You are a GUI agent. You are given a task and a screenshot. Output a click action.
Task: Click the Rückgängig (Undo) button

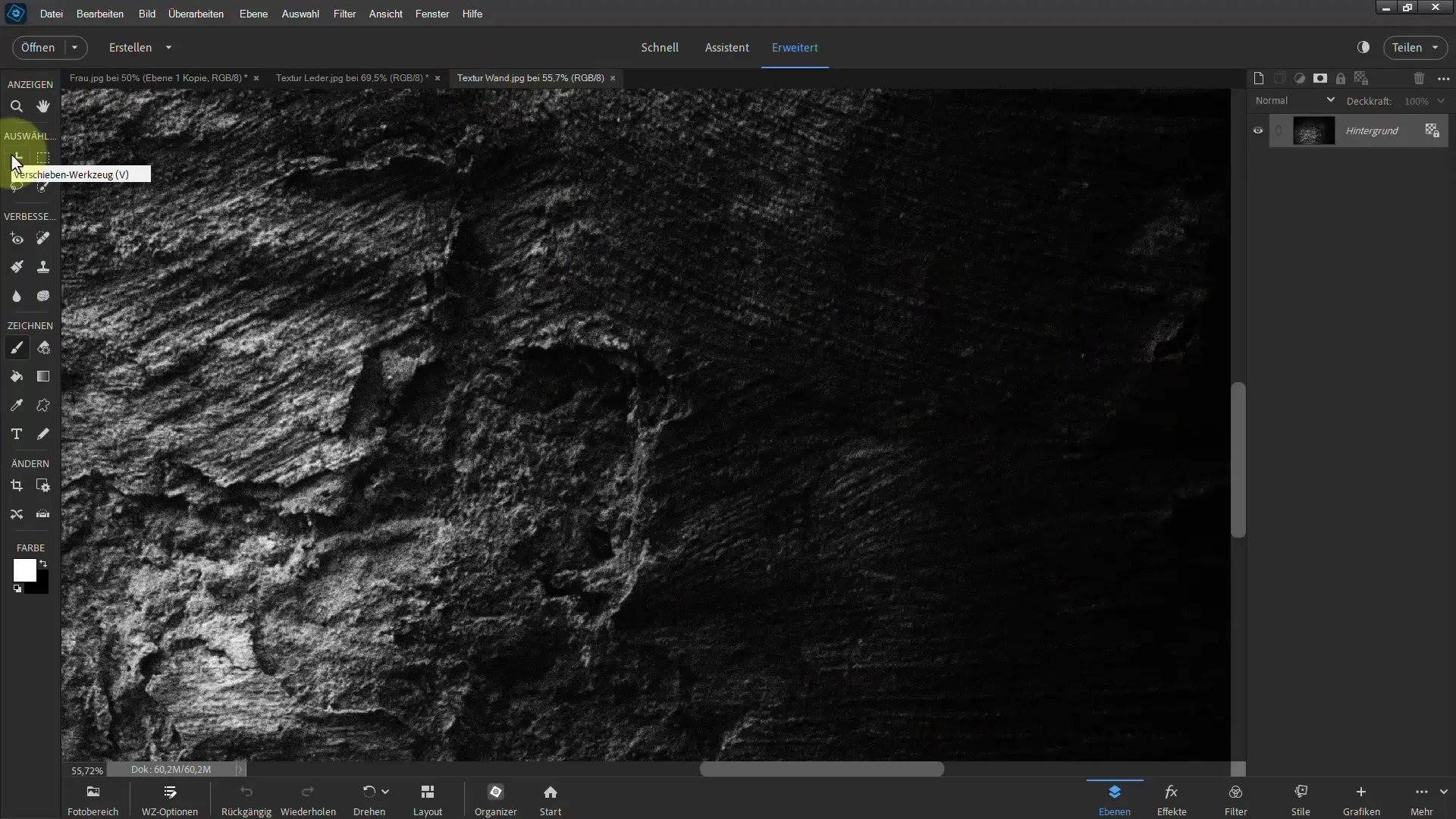pos(246,799)
